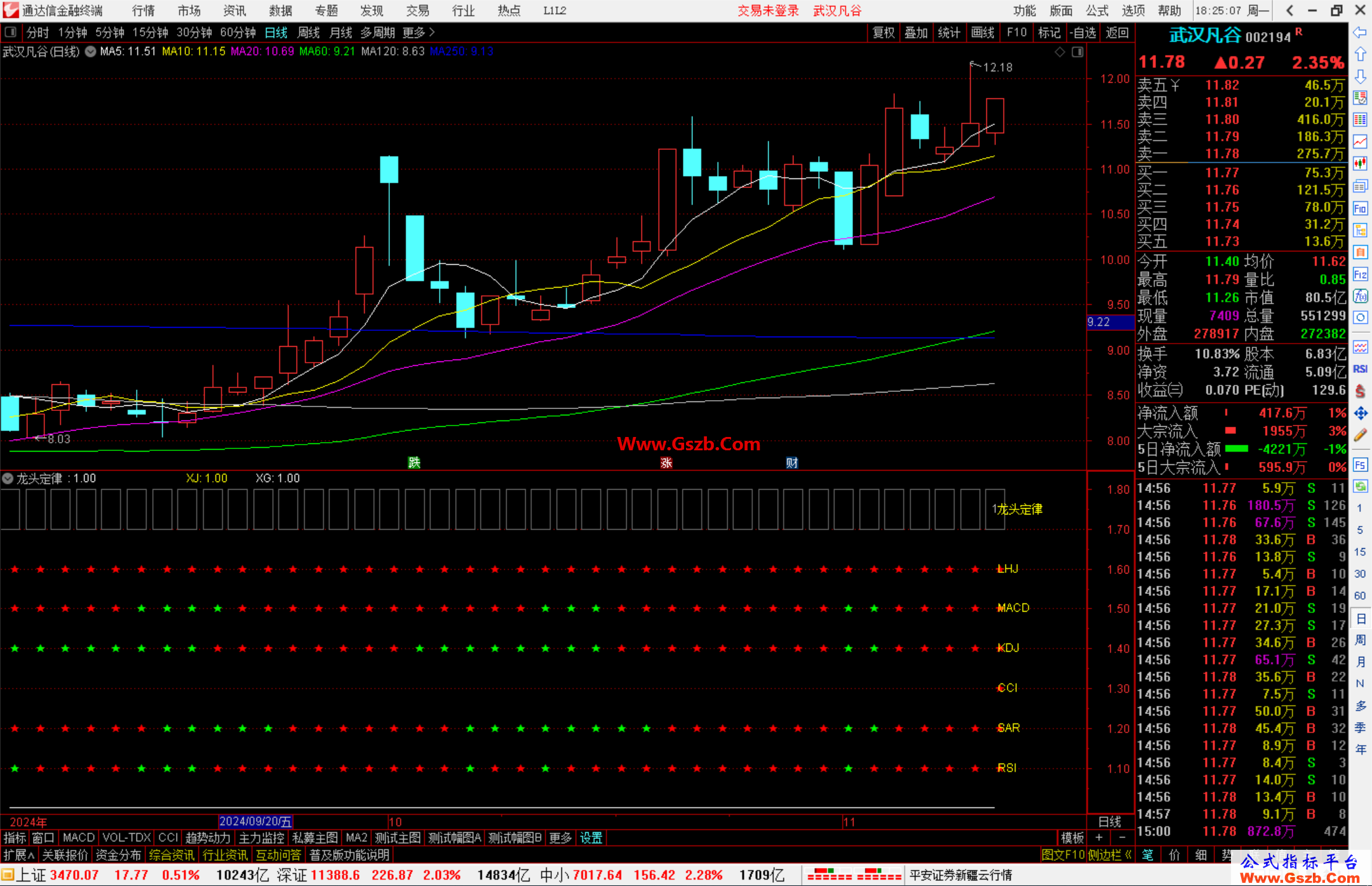Screen dimensions: 1372x886
Task: Switch to monthly period 月 in sidebar
Action: [1361, 662]
